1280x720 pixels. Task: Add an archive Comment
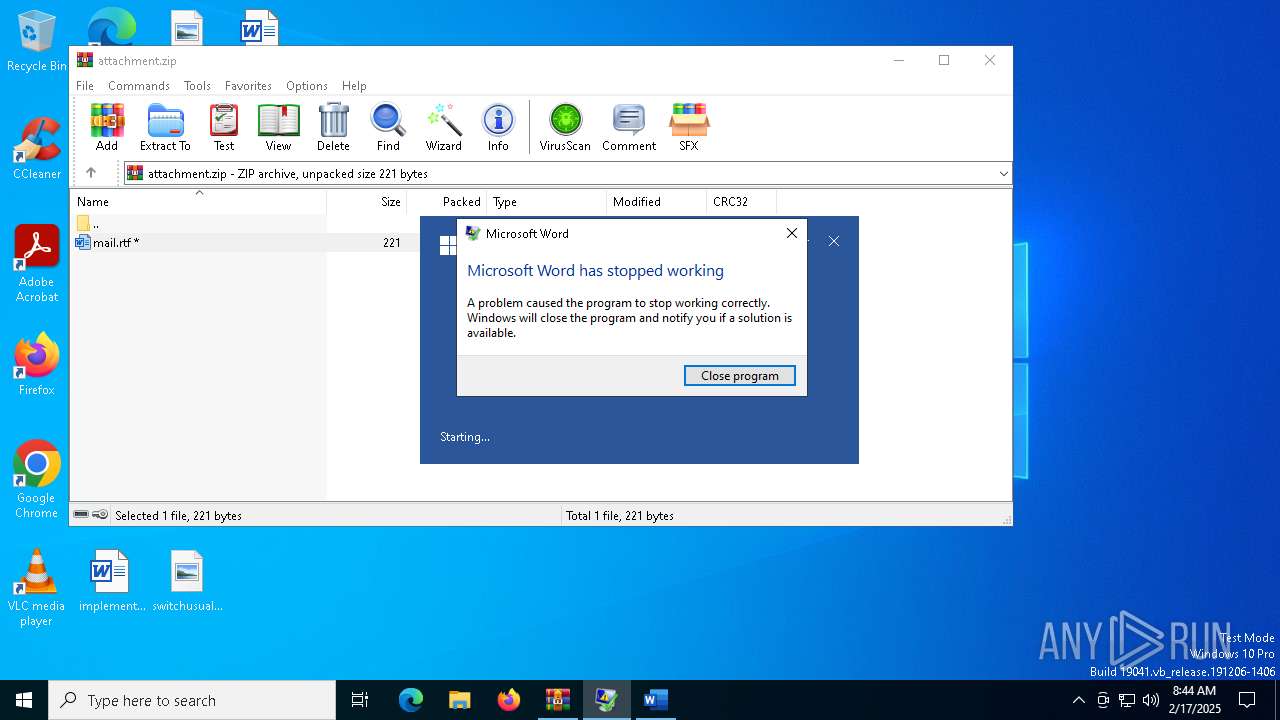coord(629,127)
